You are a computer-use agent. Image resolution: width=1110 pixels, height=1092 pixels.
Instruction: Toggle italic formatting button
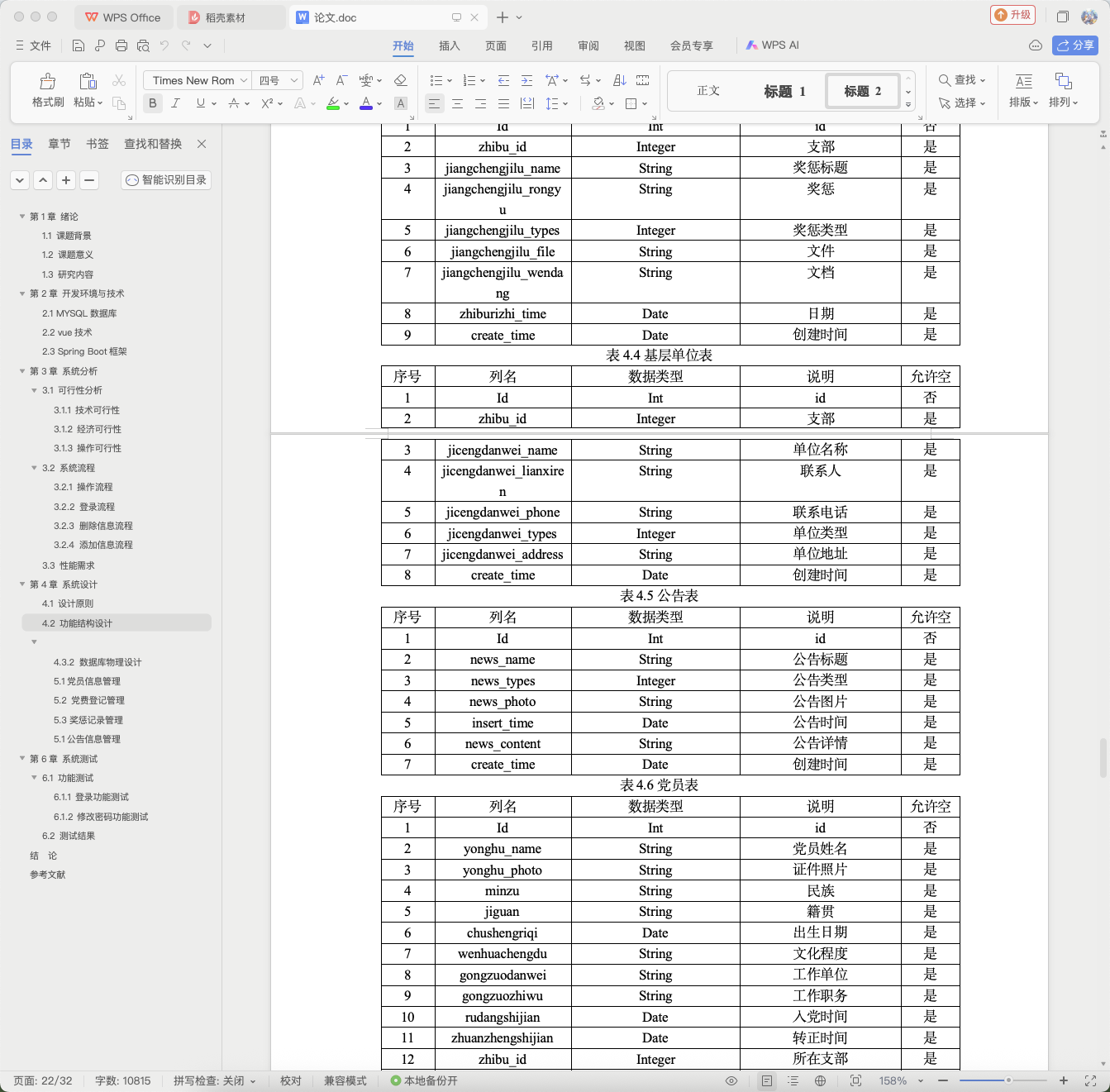coord(175,103)
